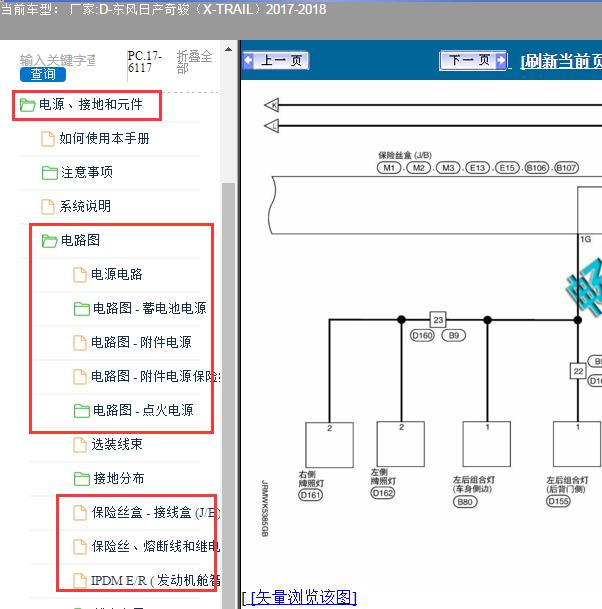Click the 查询 search button
Screen dimensions: 602x609
coord(43,74)
